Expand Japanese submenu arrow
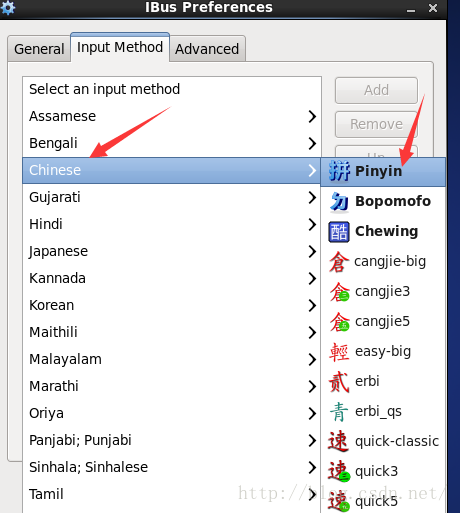 click(312, 251)
